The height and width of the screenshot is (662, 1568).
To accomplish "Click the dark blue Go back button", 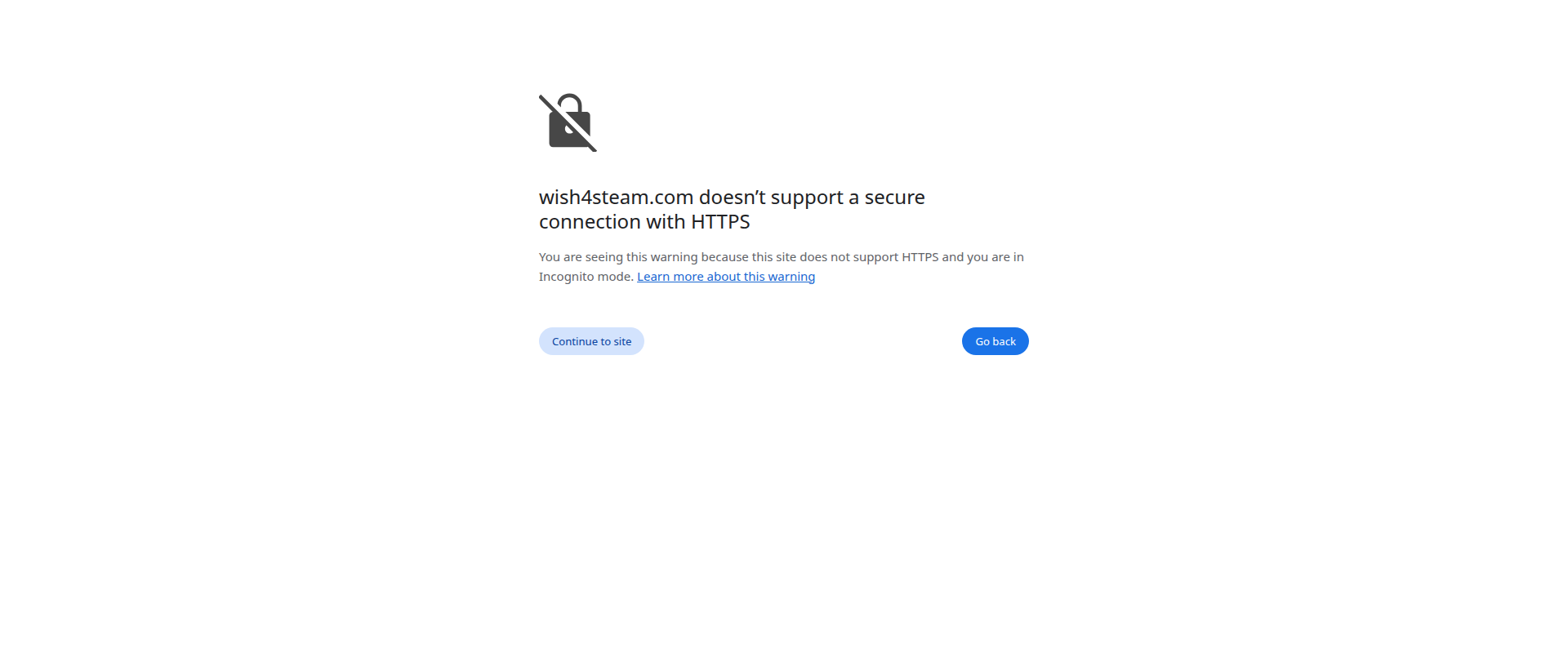I will pyautogui.click(x=995, y=341).
